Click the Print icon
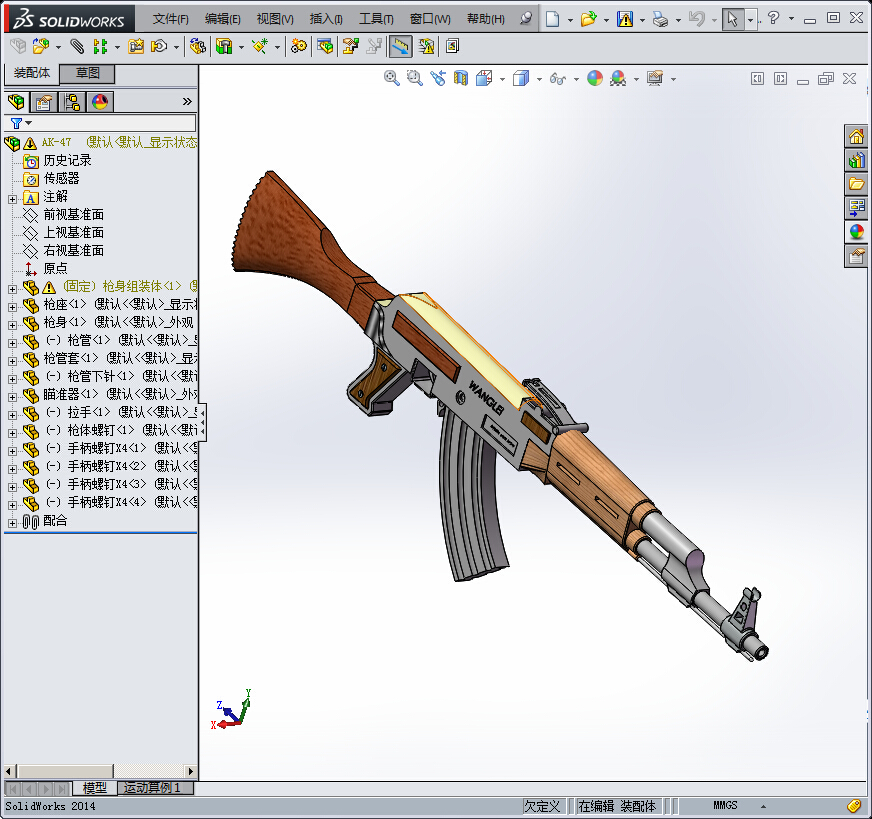 [660, 19]
